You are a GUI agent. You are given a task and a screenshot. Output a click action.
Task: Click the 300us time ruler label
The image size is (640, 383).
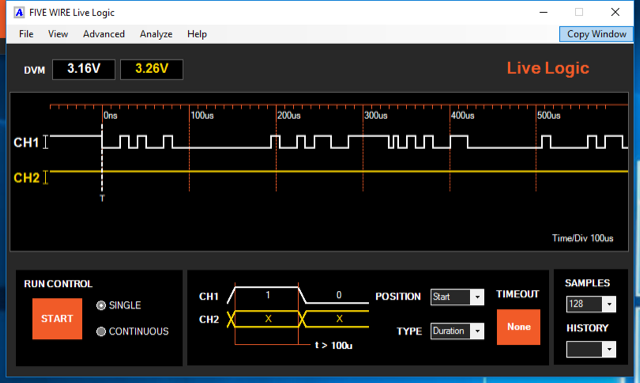pos(376,116)
